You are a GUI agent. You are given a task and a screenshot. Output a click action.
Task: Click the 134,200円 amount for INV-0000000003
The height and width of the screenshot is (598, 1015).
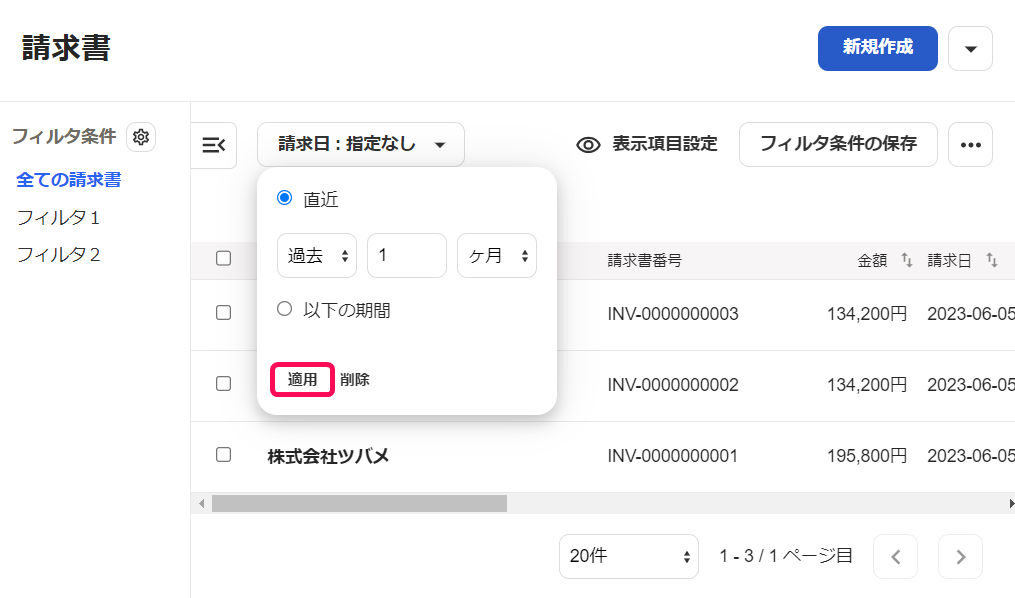(867, 314)
